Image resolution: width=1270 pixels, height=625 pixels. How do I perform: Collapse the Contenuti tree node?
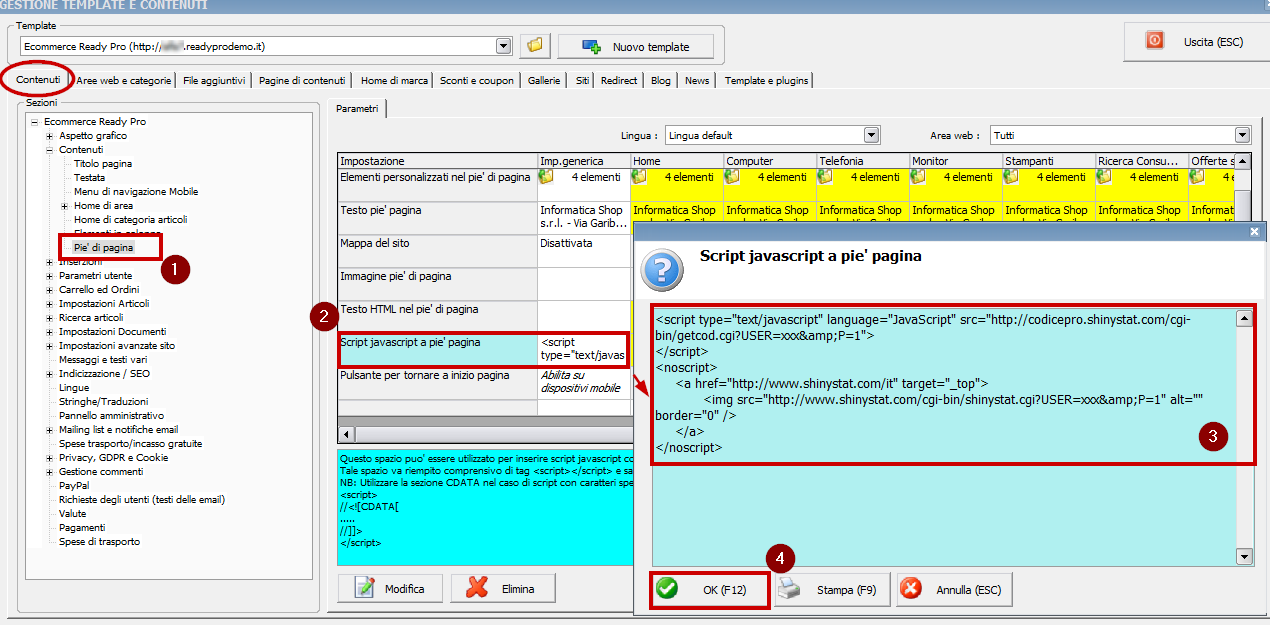(50, 150)
